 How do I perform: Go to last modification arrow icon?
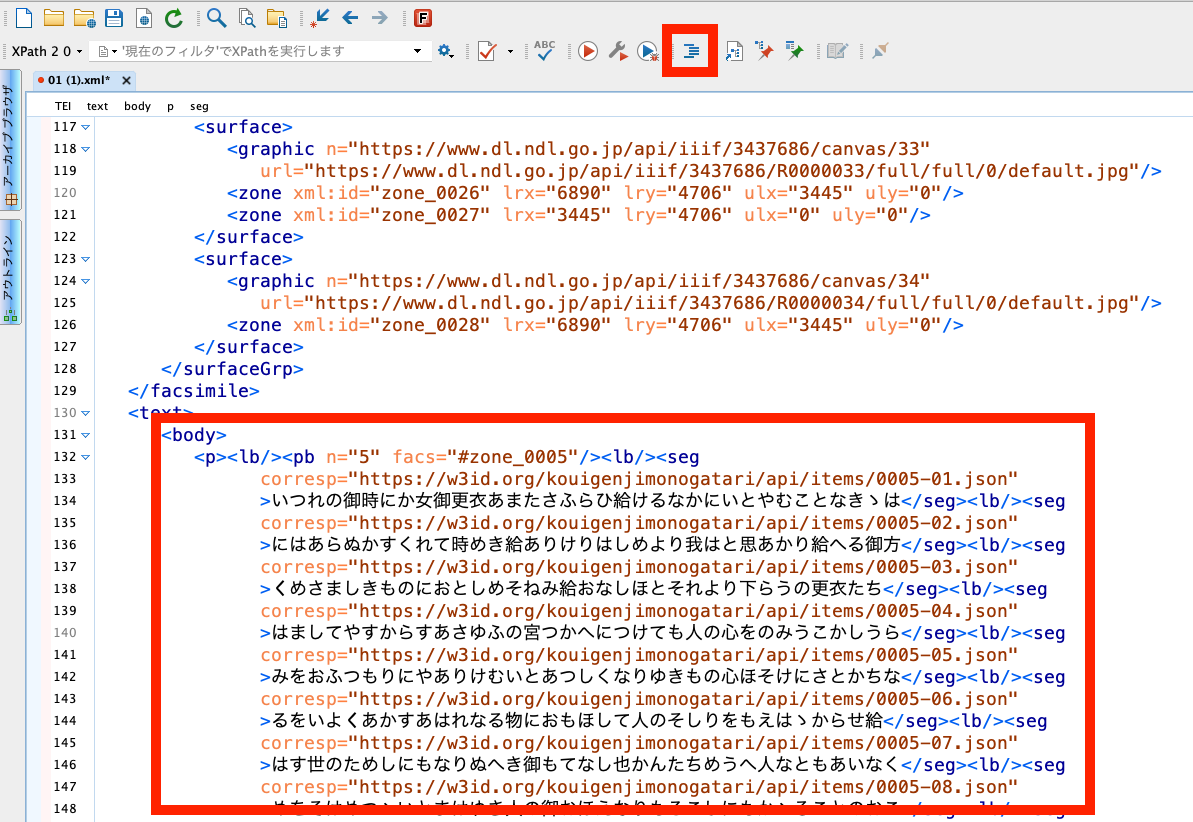[320, 18]
